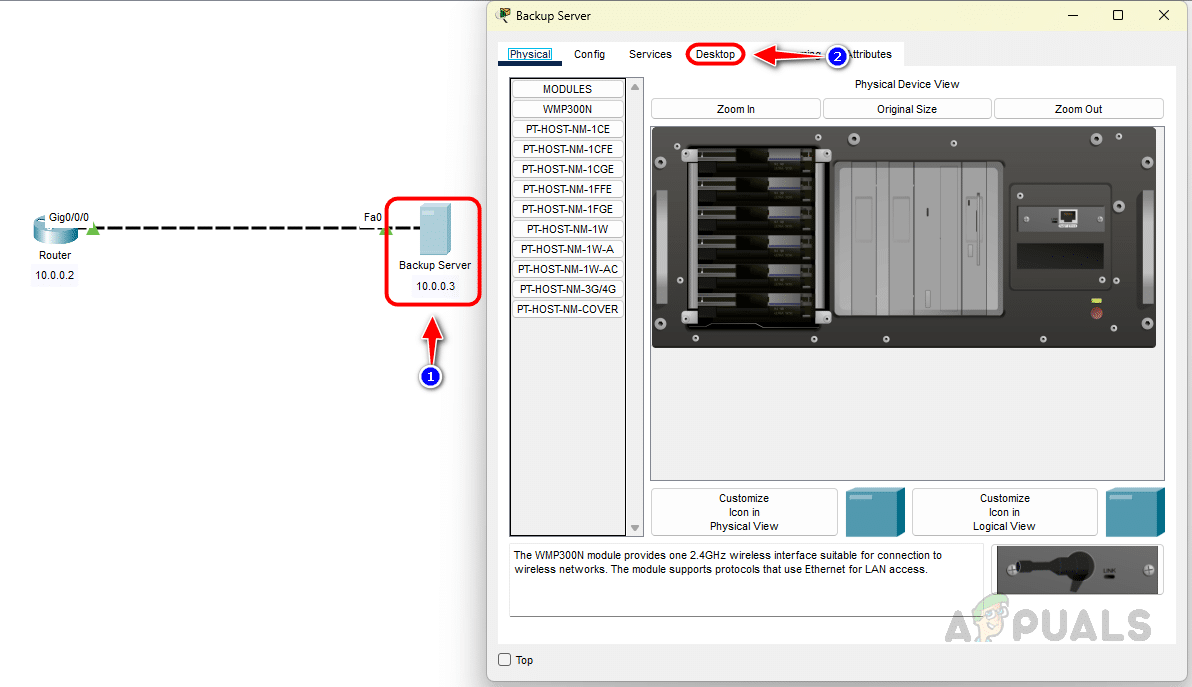
Task: Choose the PT-HOST-NM-3G/4G module
Action: [x=567, y=289]
